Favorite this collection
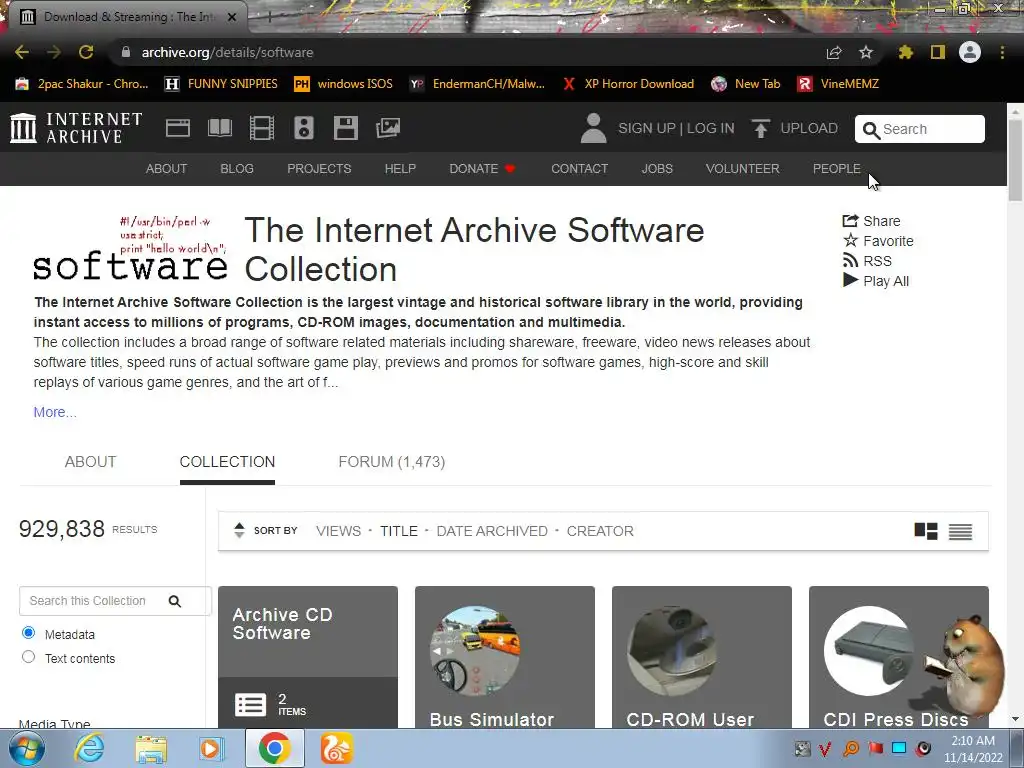This screenshot has width=1024, height=768. click(878, 241)
